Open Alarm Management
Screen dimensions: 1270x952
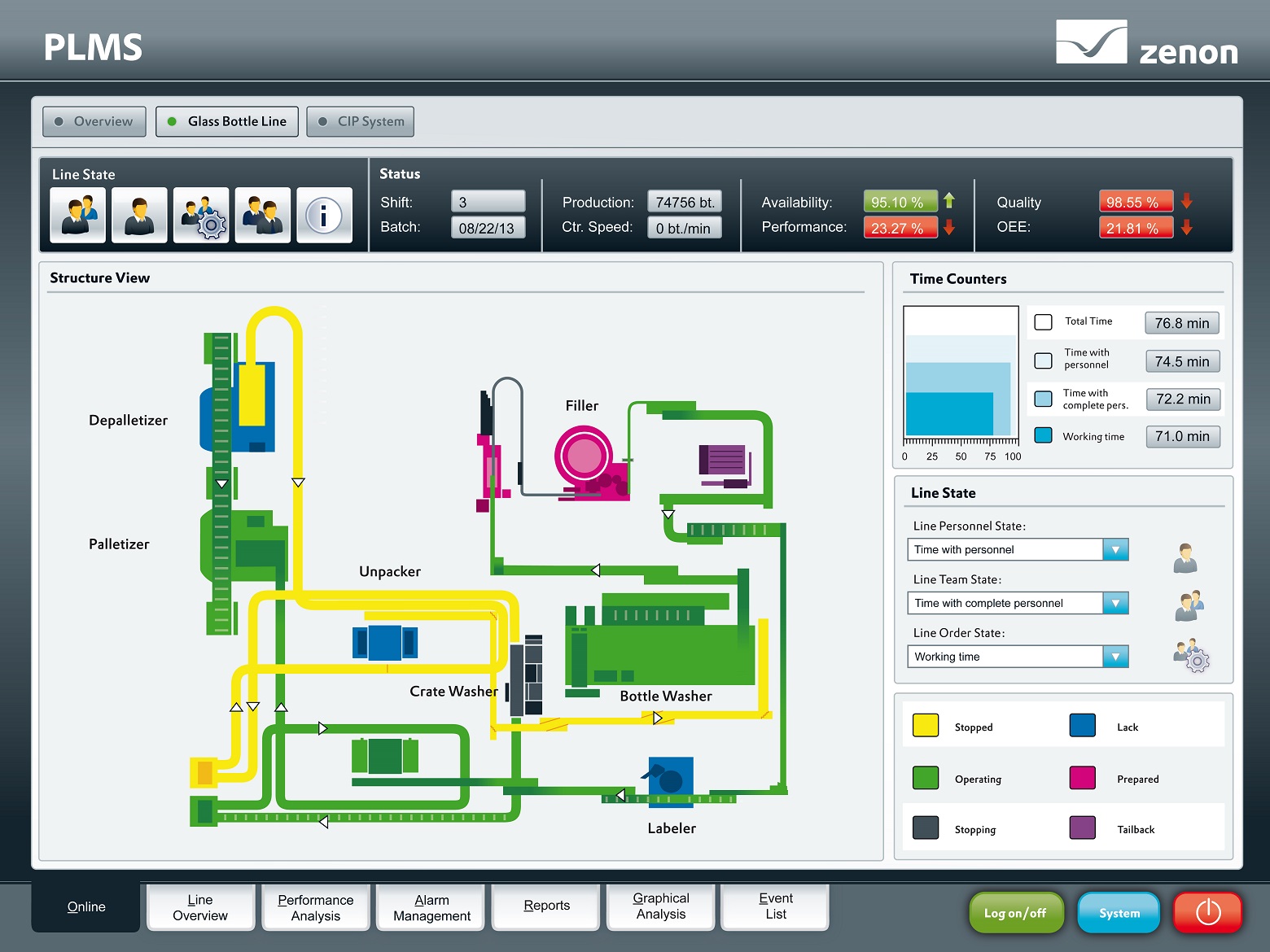[431, 907]
